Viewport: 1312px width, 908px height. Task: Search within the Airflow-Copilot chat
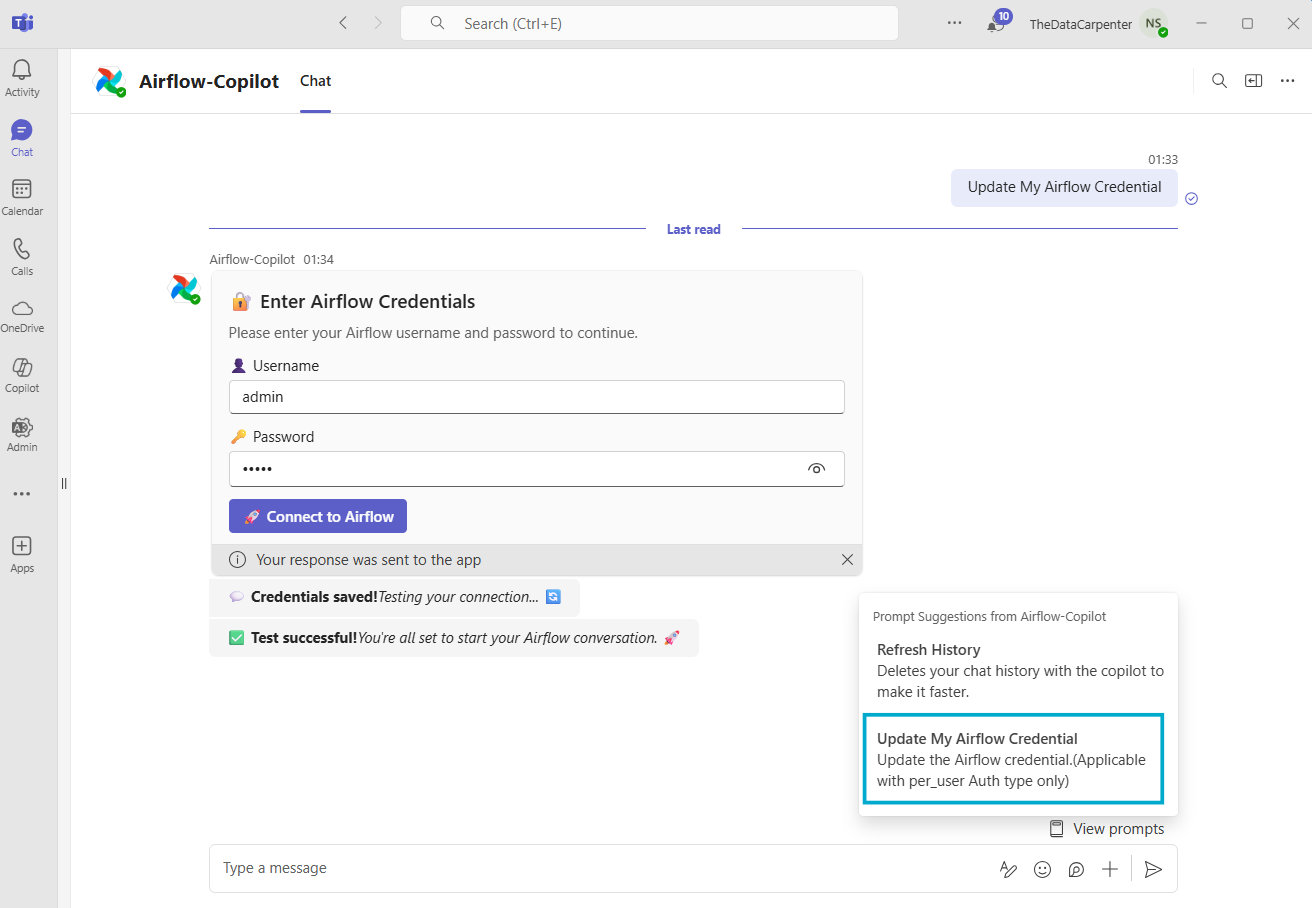pyautogui.click(x=1219, y=81)
